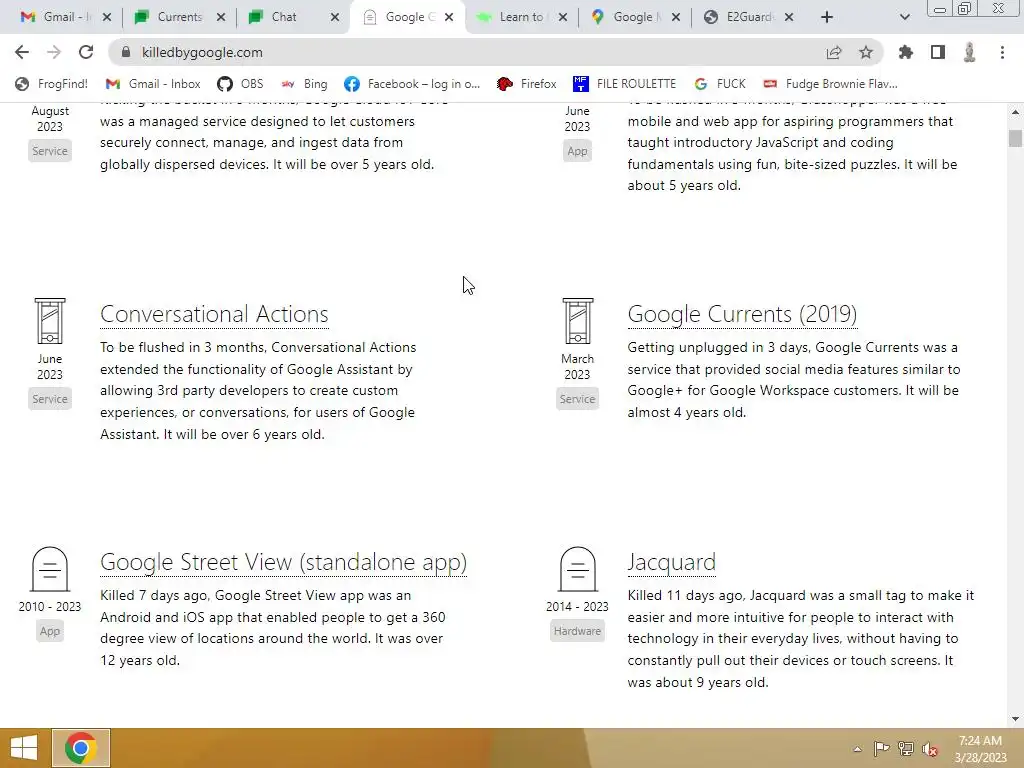1024x768 pixels.
Task: Open the Google bookmark beside FILE ROULETTE
Action: coord(720,84)
